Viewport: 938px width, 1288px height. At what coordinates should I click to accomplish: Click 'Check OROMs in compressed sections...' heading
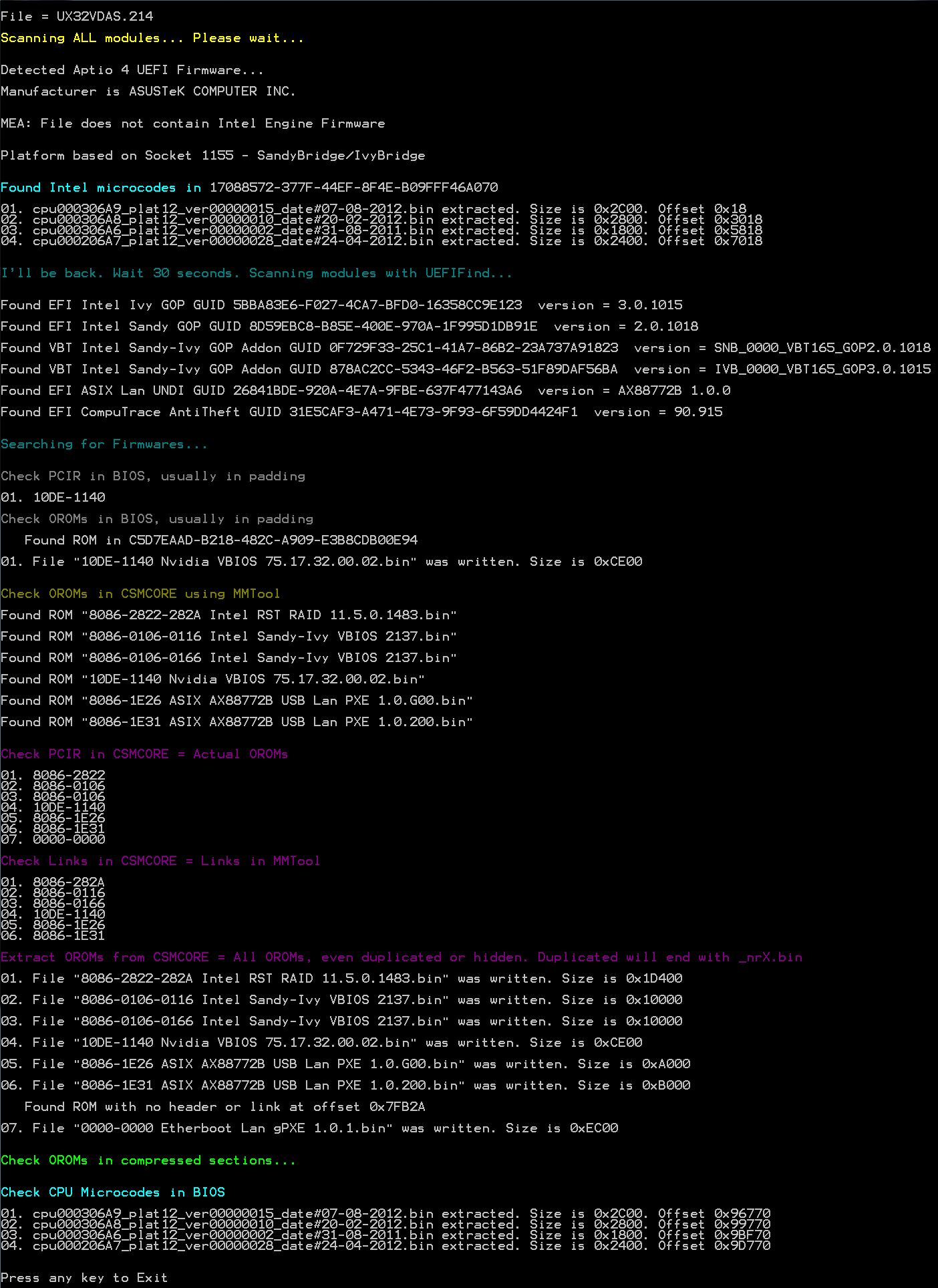(x=148, y=1160)
